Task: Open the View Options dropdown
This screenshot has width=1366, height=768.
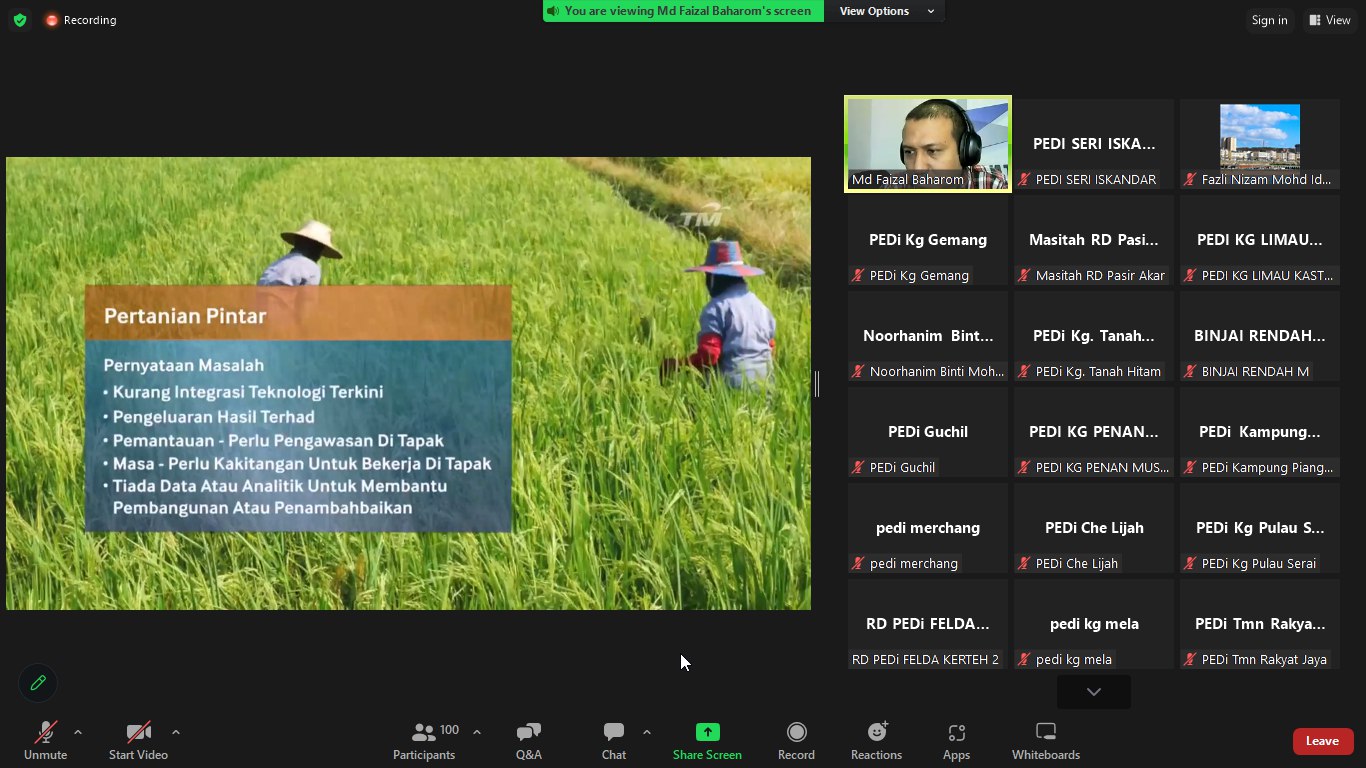Action: [885, 11]
